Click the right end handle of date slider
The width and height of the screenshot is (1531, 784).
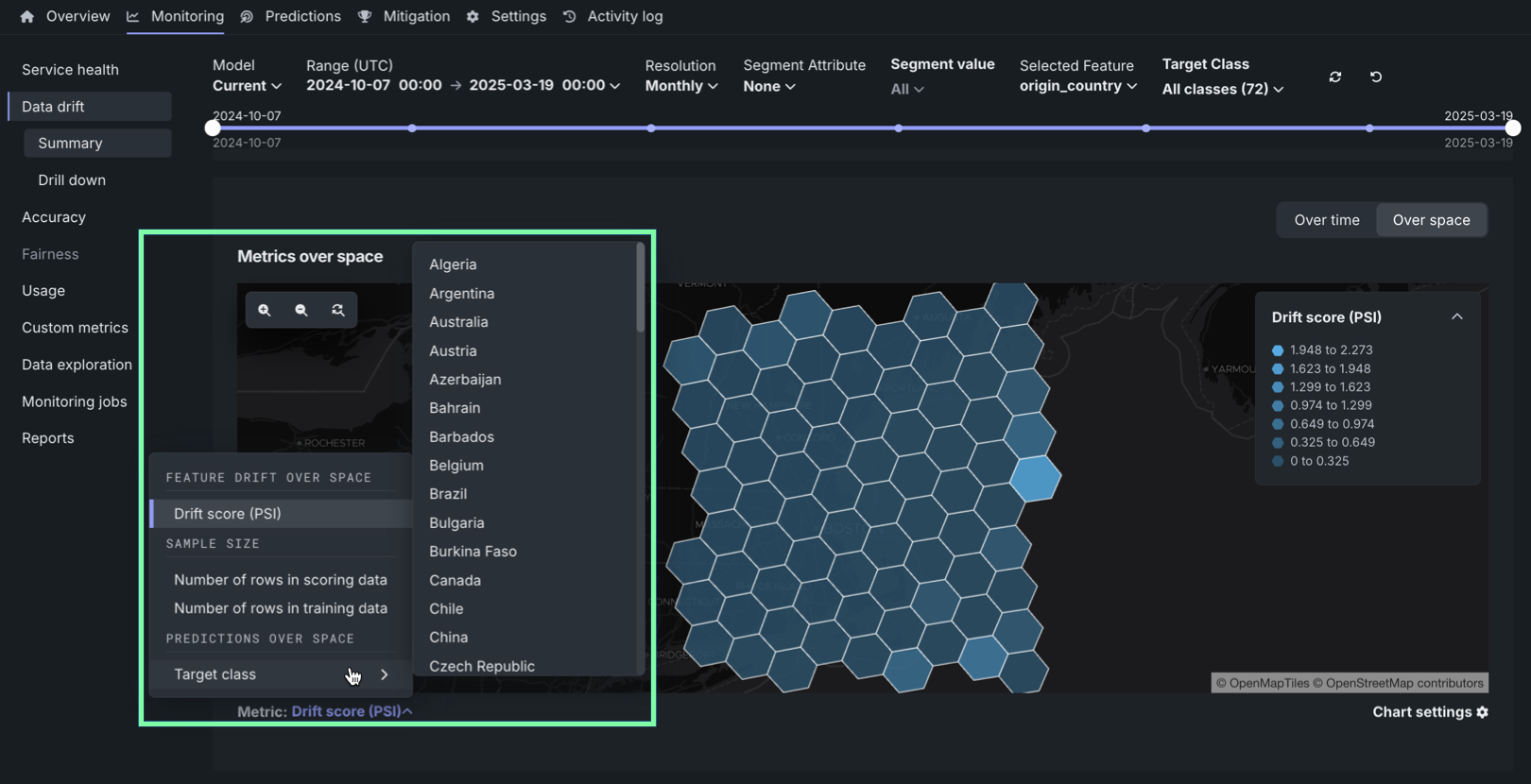[x=1512, y=128]
